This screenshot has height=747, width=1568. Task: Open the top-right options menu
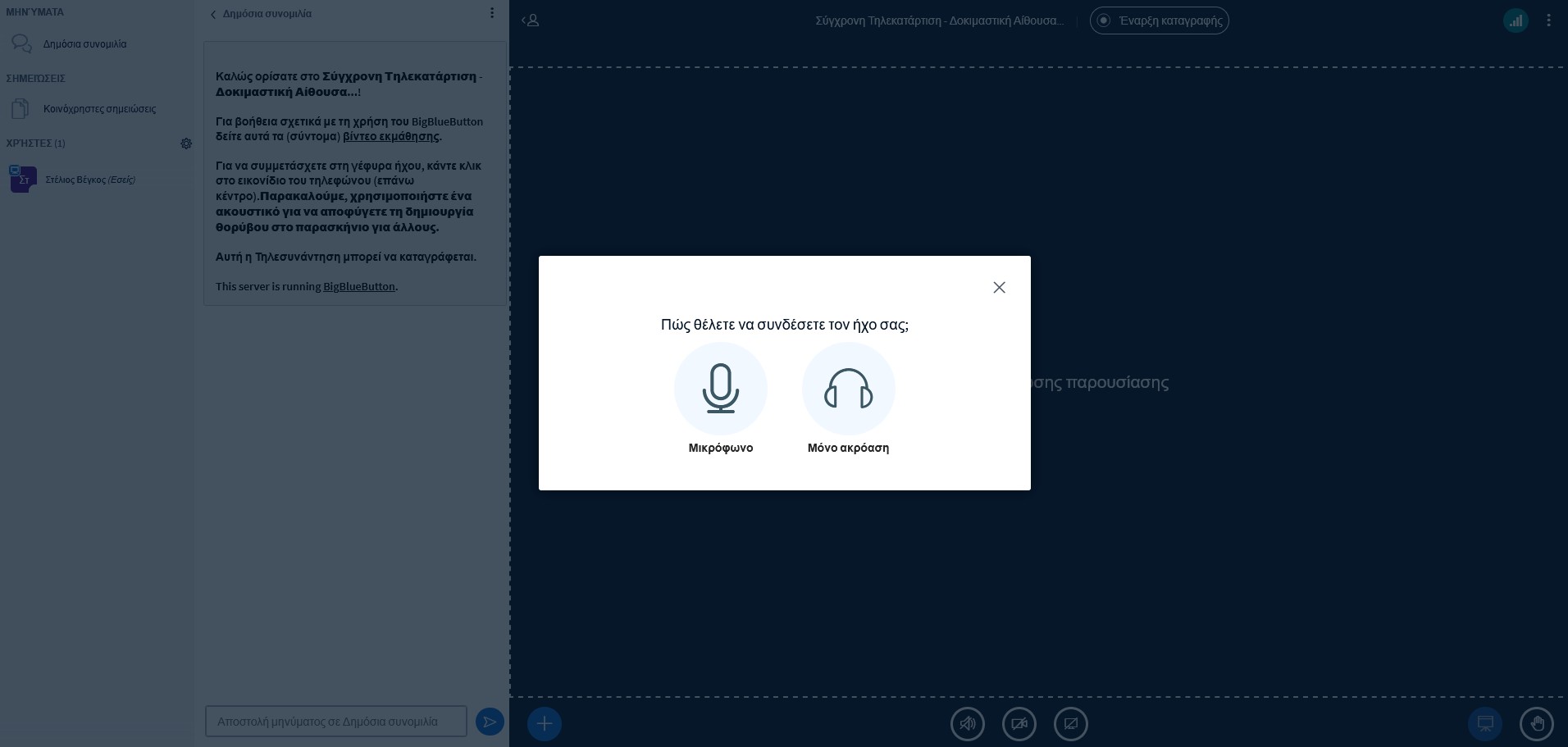(1548, 20)
